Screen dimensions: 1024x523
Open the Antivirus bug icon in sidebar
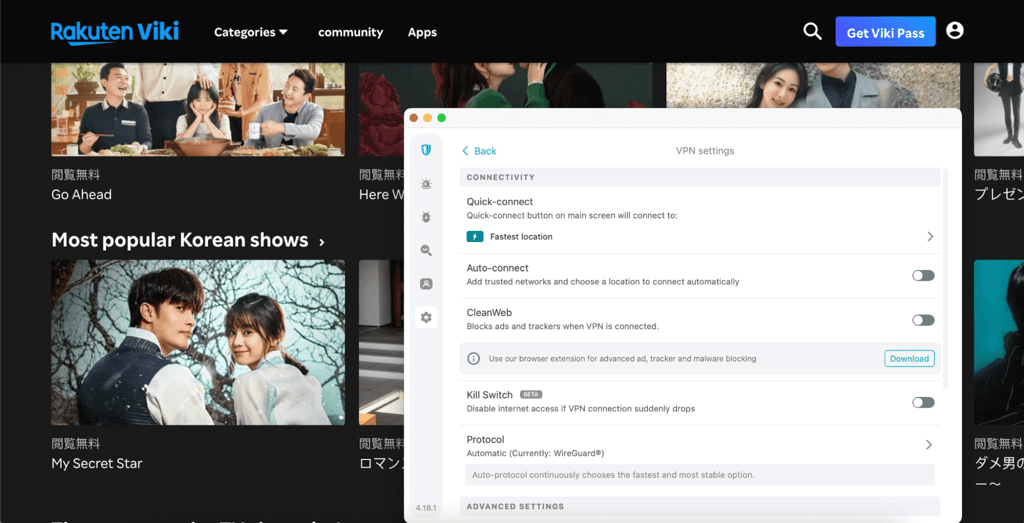[426, 217]
